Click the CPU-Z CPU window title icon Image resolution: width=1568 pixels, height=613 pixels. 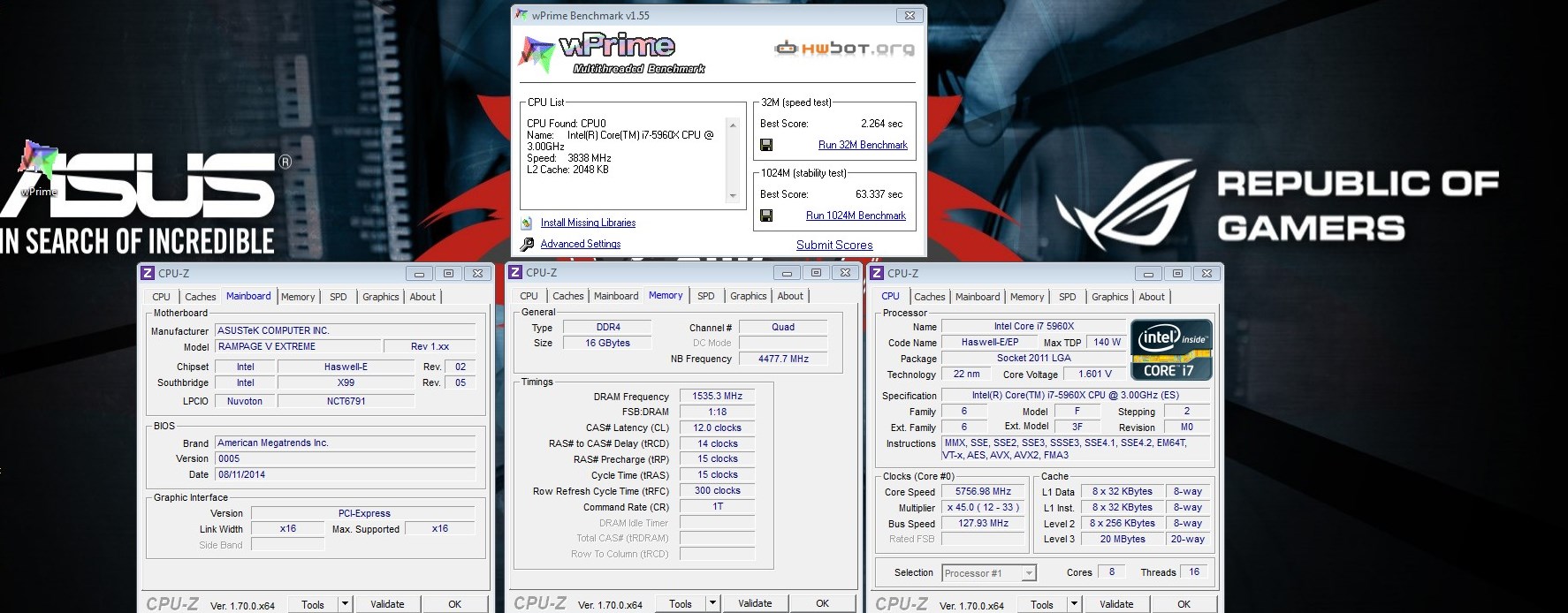click(877, 273)
